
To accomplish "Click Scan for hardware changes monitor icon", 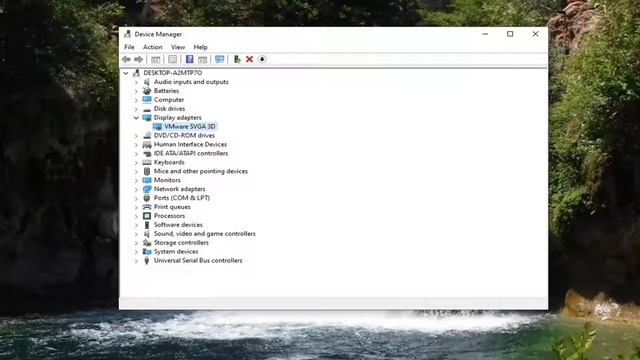I will coord(220,60).
